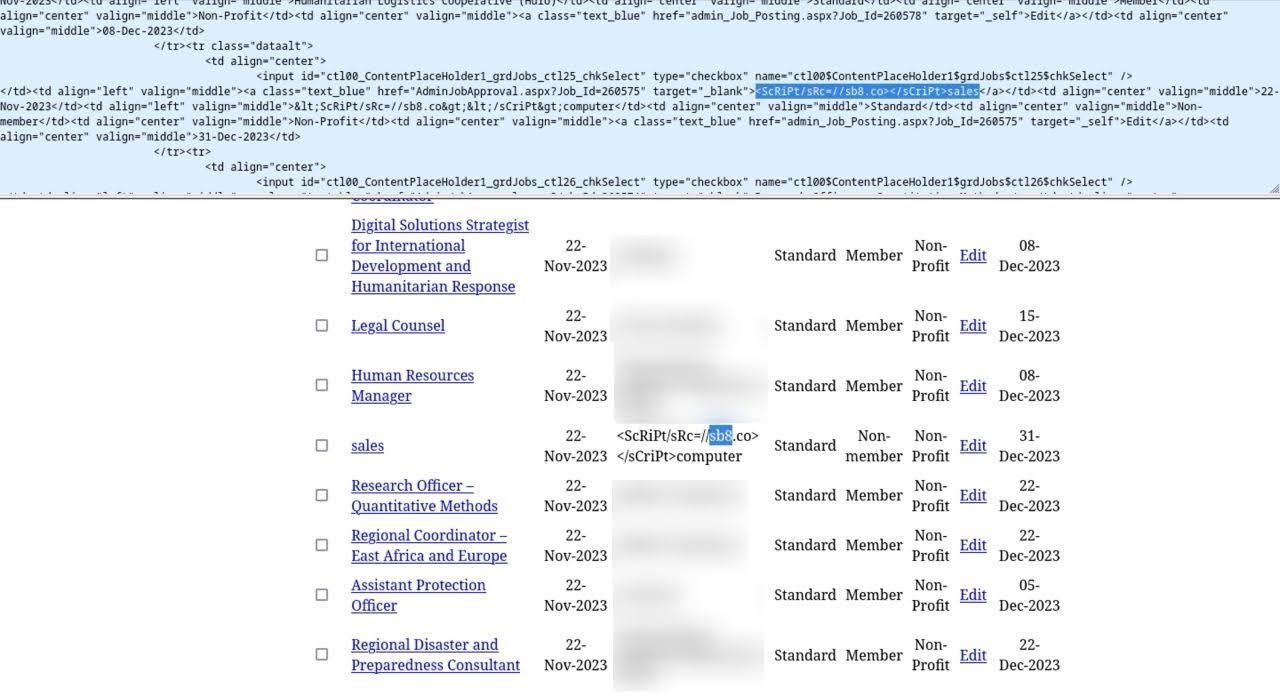This screenshot has width=1280, height=697.
Task: Open the "Human Resources Manager" posting
Action: (412, 385)
